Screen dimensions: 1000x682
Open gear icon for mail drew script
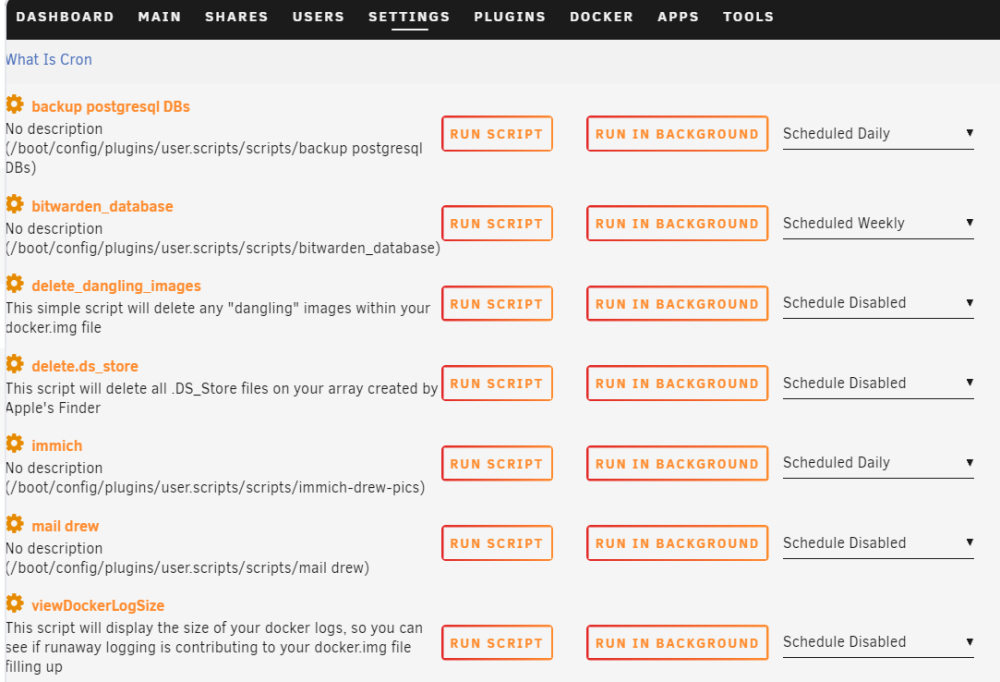[15, 524]
